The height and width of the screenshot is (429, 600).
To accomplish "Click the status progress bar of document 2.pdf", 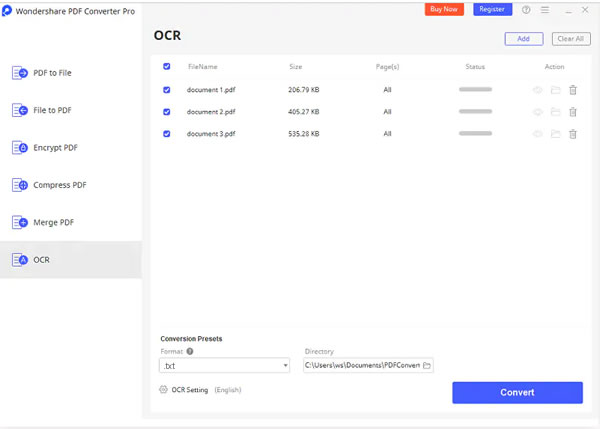I will [x=475, y=112].
